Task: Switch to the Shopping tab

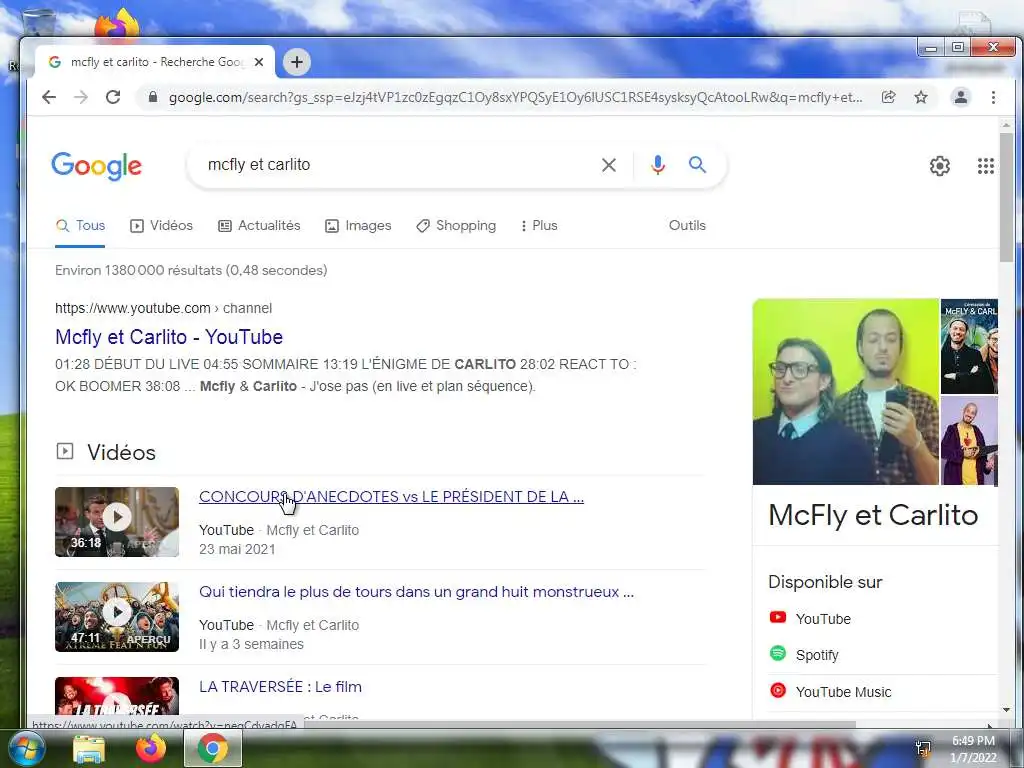Action: 456,225
